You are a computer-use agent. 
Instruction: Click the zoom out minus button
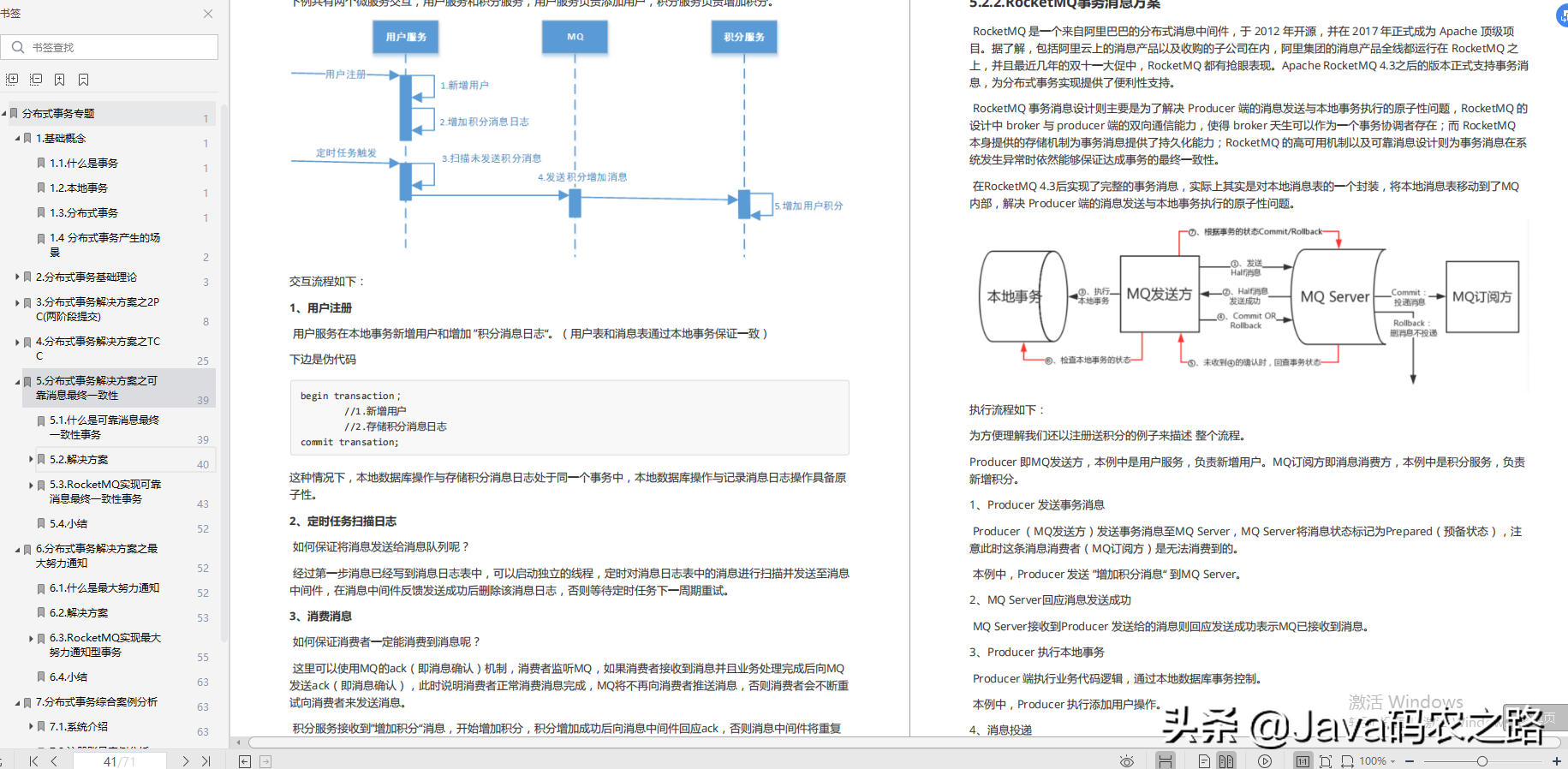pyautogui.click(x=1409, y=761)
